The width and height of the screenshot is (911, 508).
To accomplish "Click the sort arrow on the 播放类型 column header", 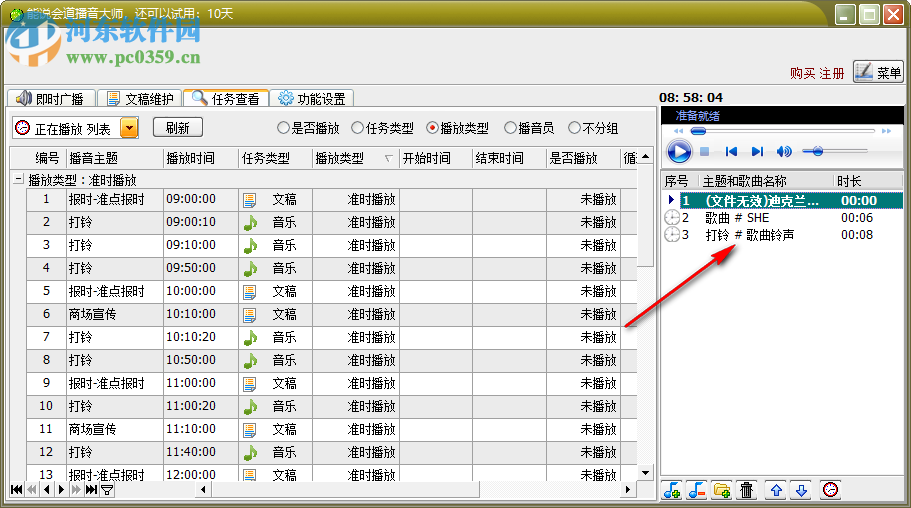I will click(x=389, y=158).
